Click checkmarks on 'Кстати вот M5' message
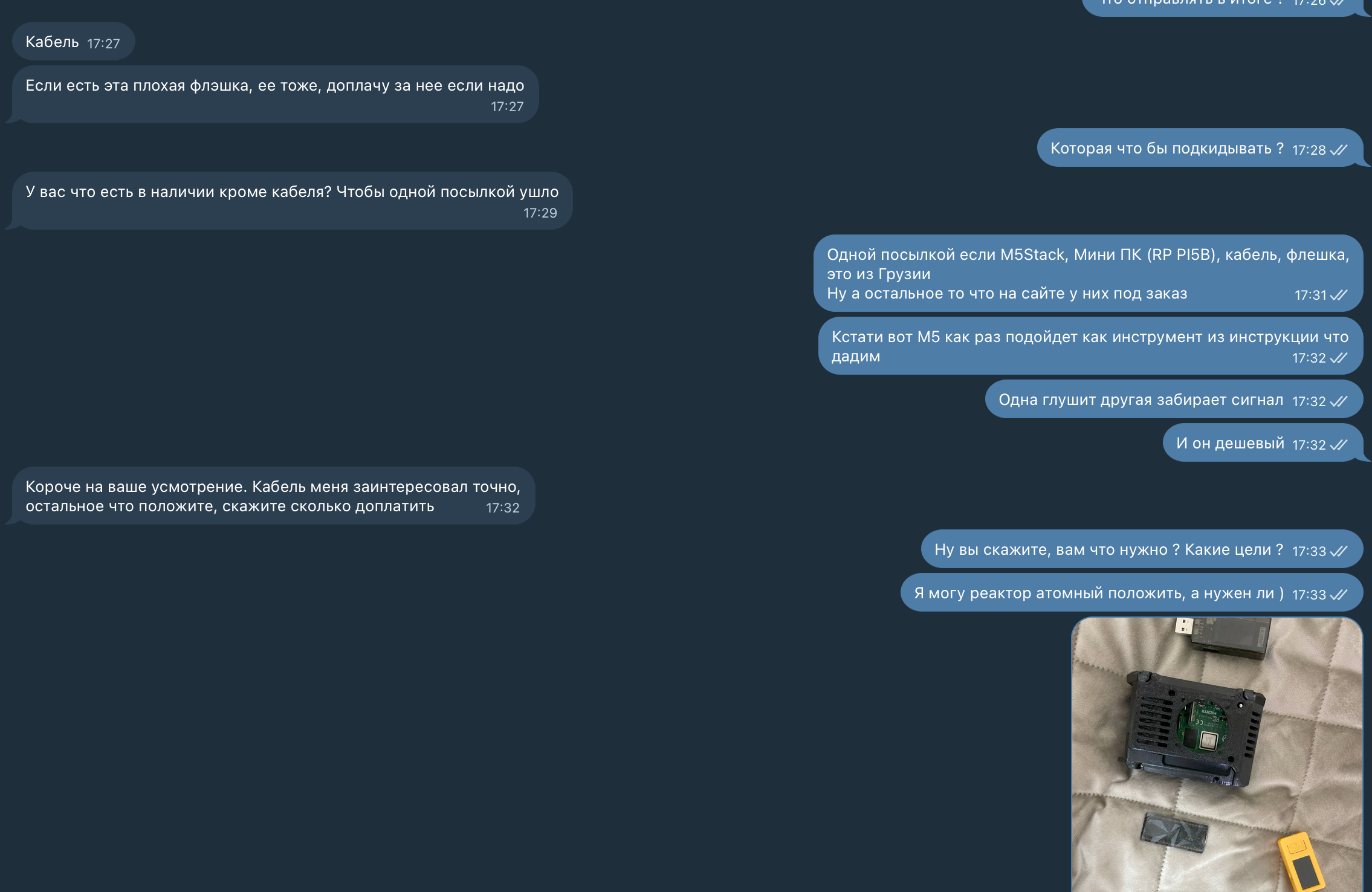This screenshot has width=1372, height=892. 1339,358
